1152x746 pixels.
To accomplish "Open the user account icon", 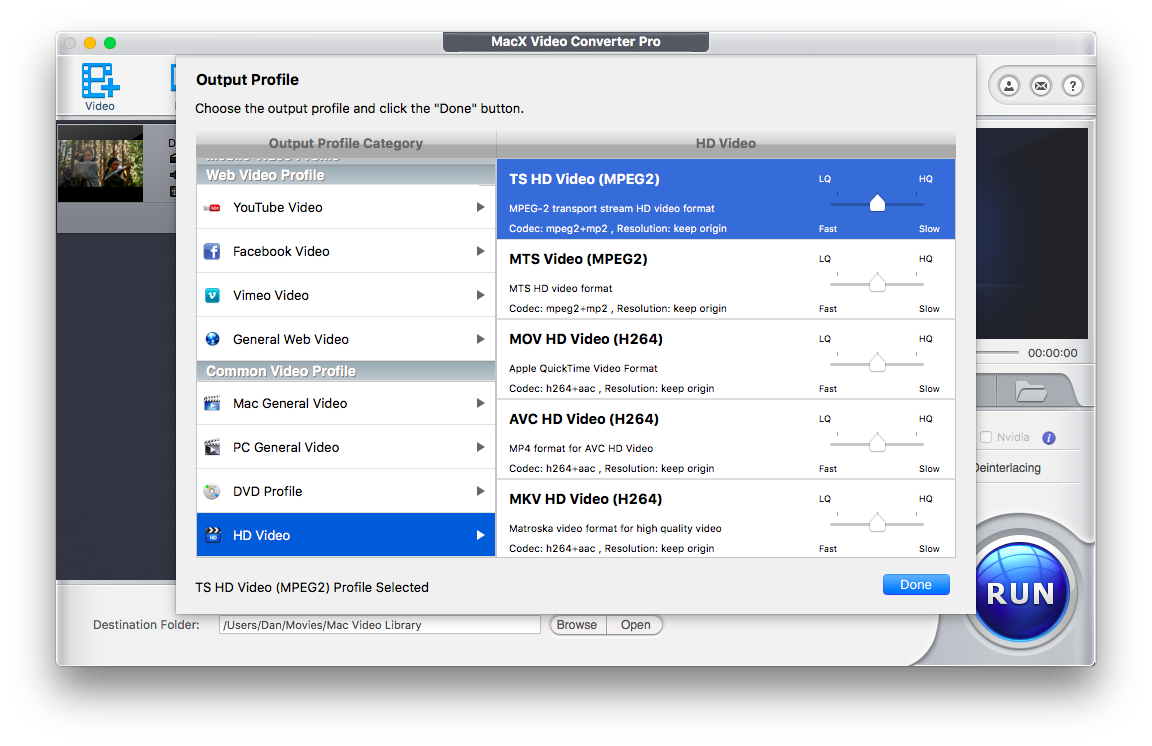I will click(1009, 86).
